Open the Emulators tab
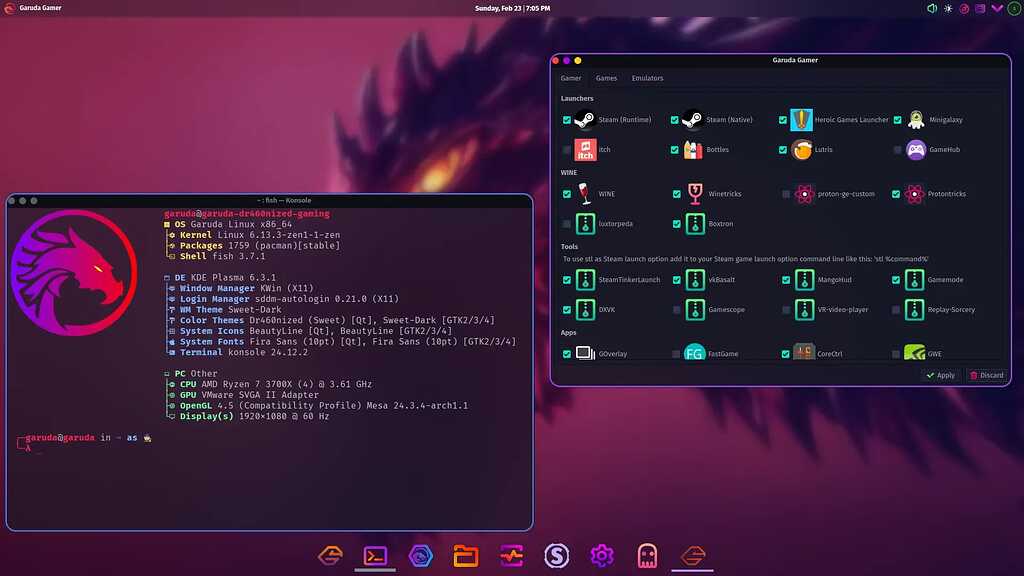Viewport: 1024px width, 576px height. click(x=648, y=77)
